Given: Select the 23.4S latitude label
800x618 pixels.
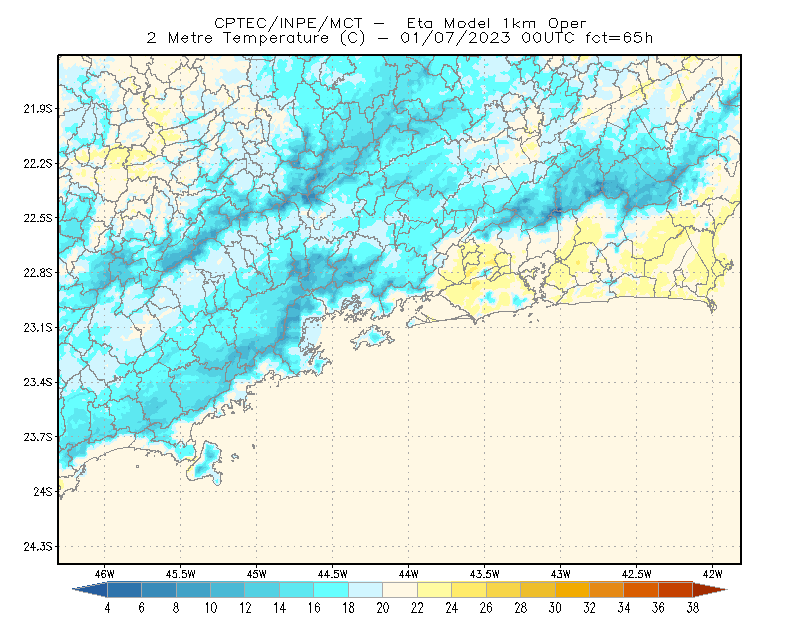Looking at the screenshot, I should coord(38,382).
